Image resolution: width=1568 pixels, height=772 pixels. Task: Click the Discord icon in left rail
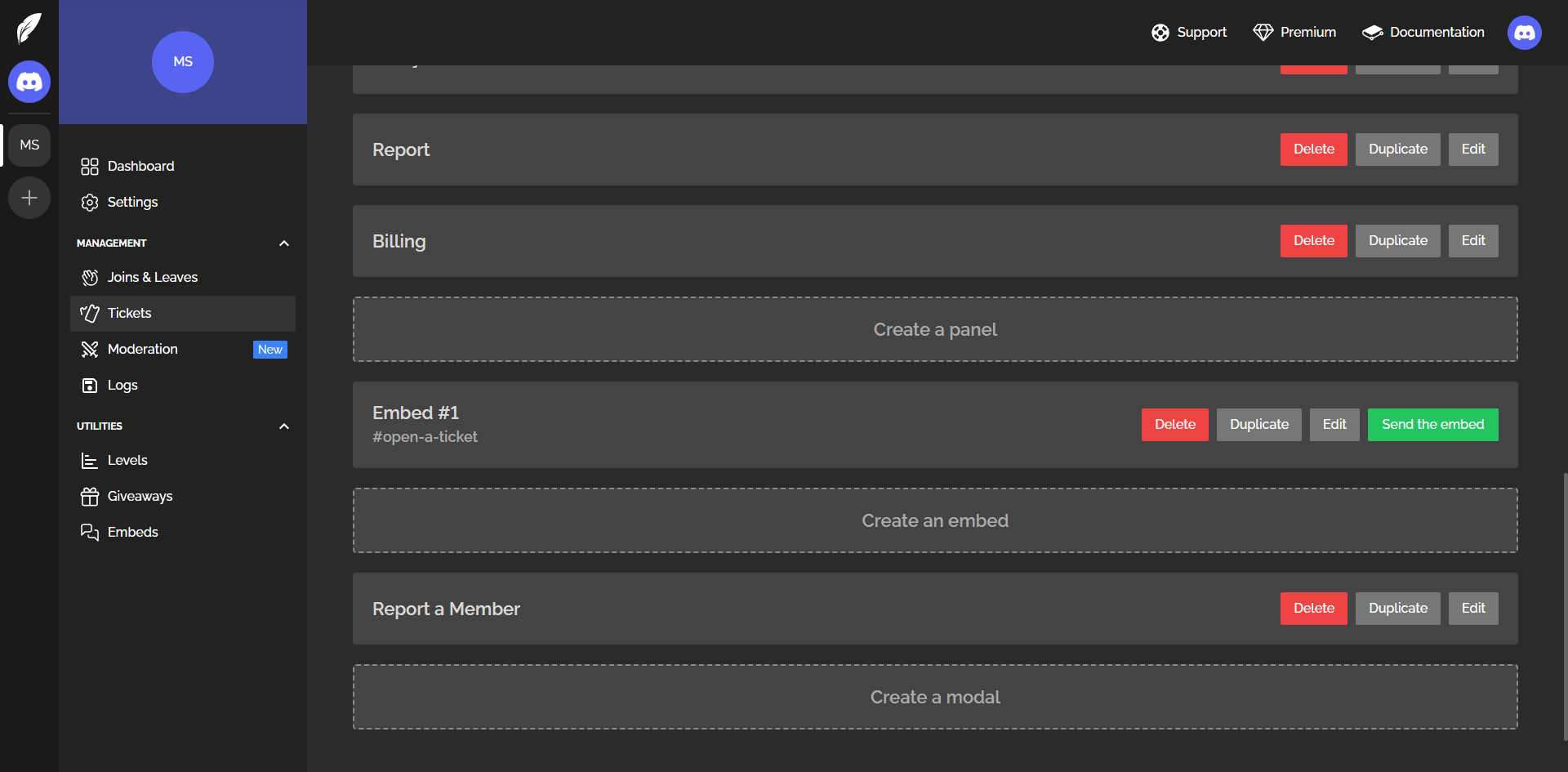click(29, 82)
